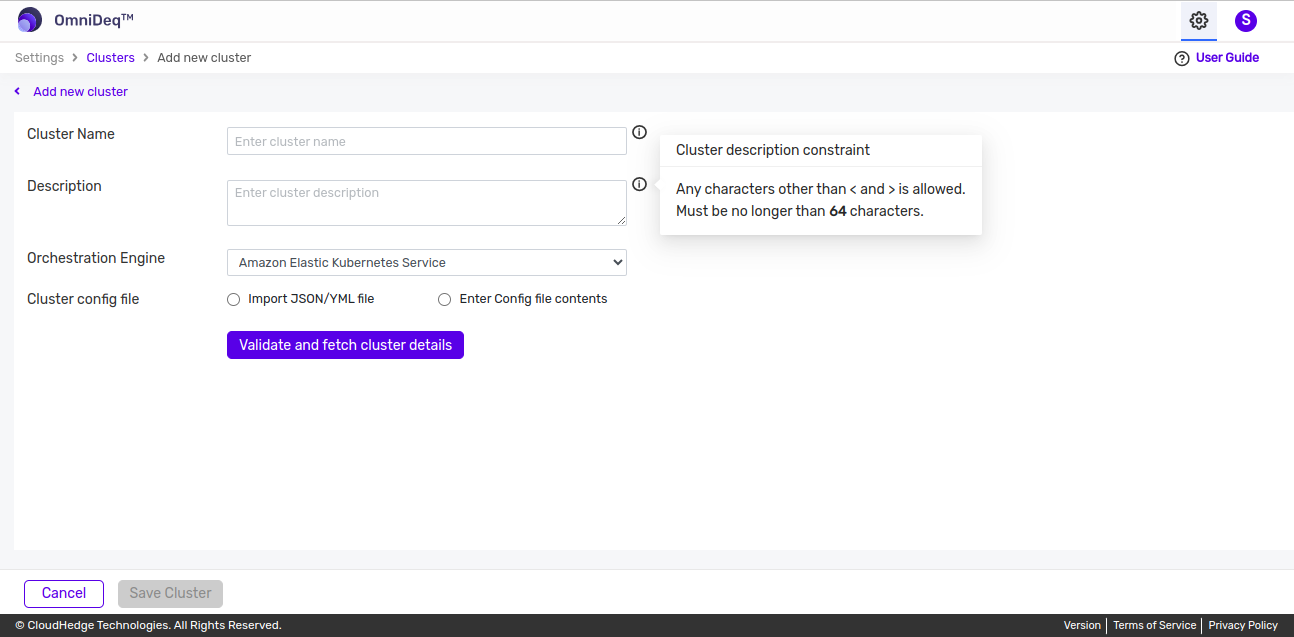Viewport: 1294px width, 637px height.
Task: Click the Cluster config file label
Action: click(83, 299)
